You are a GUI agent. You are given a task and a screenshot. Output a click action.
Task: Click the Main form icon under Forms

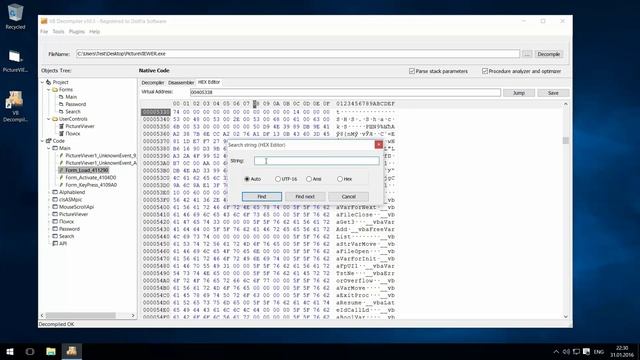pyautogui.click(x=61, y=97)
